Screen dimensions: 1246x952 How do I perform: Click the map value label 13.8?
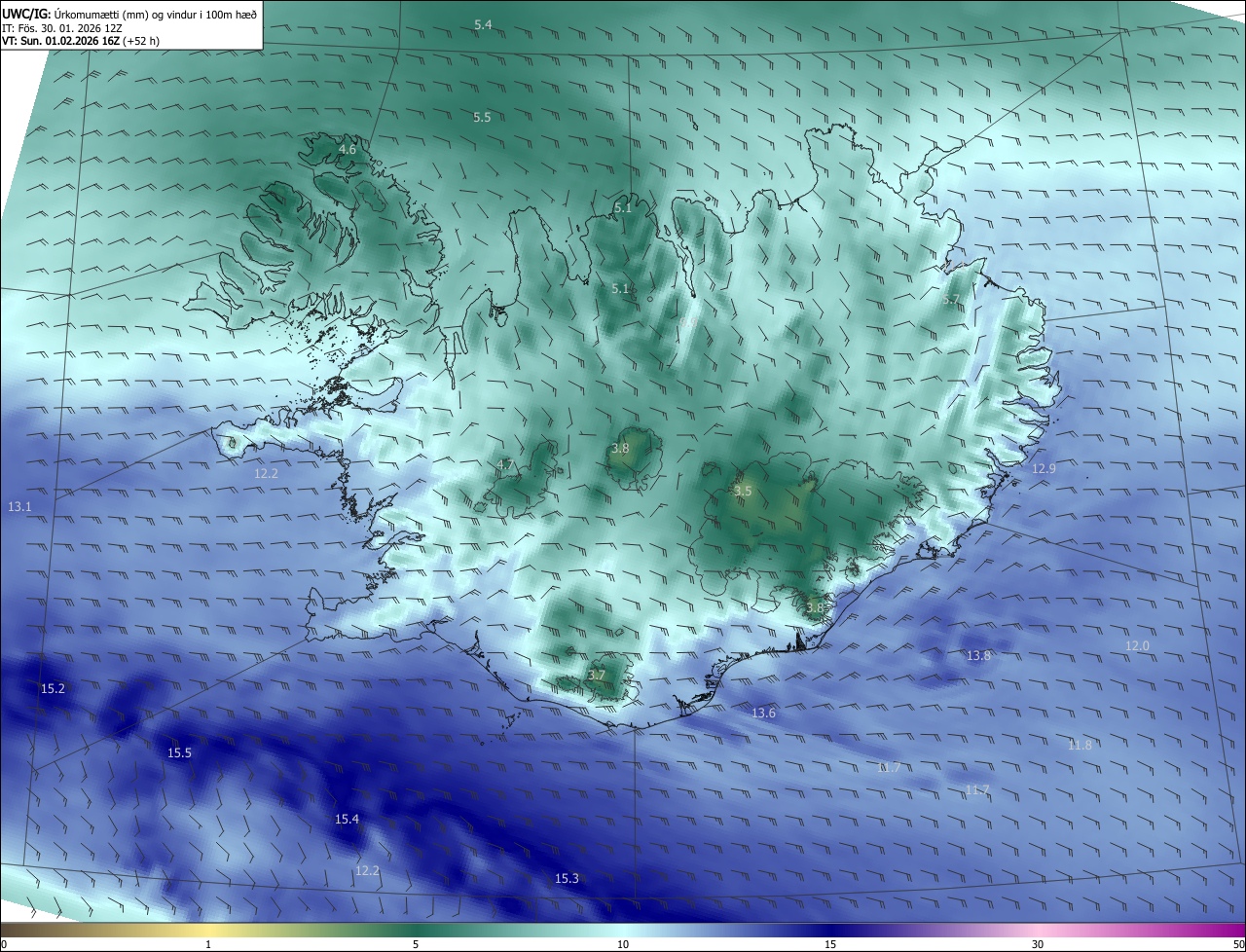click(x=978, y=656)
